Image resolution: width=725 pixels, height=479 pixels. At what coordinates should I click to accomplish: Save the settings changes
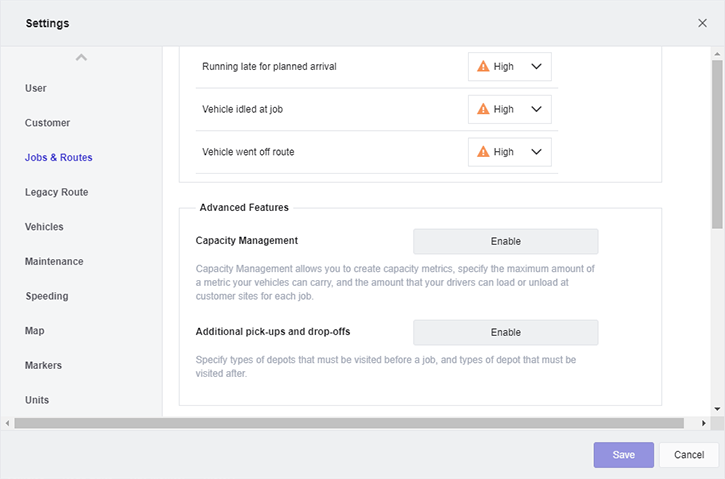pyautogui.click(x=623, y=455)
